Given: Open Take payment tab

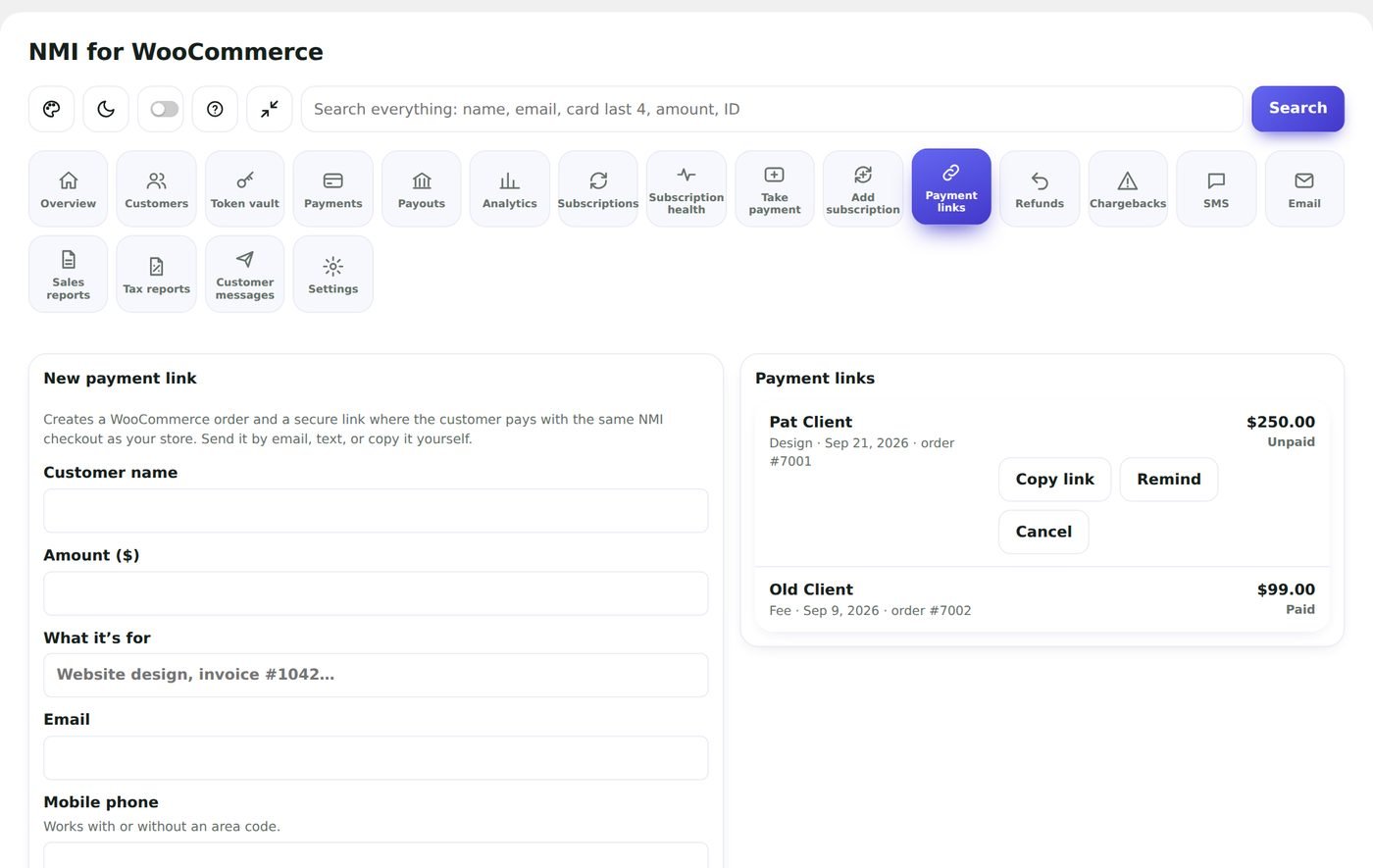Looking at the screenshot, I should click(x=775, y=188).
